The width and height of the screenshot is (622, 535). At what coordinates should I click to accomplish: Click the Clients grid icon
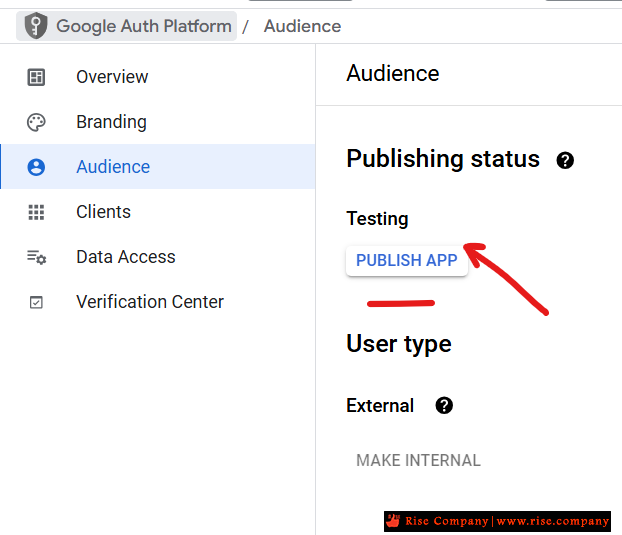coord(36,212)
